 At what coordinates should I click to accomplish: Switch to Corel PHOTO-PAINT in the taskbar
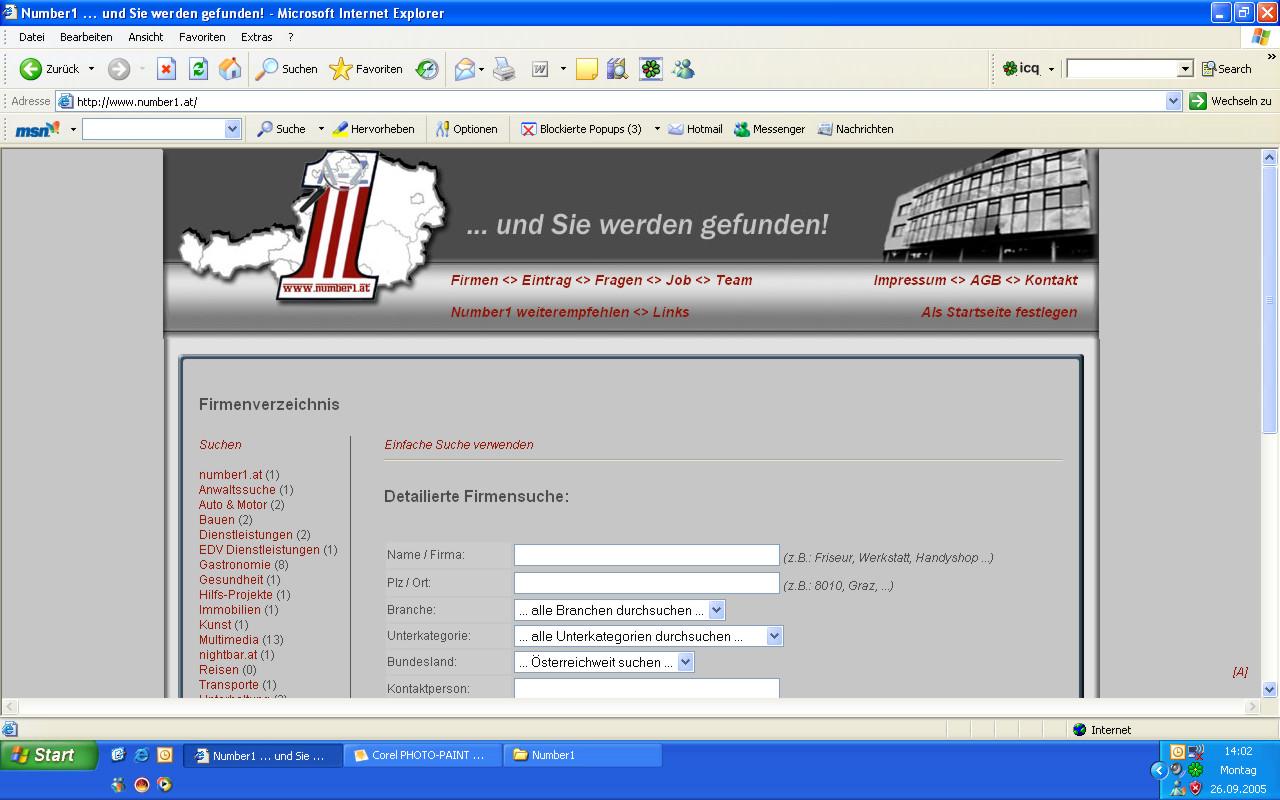[x=422, y=756]
